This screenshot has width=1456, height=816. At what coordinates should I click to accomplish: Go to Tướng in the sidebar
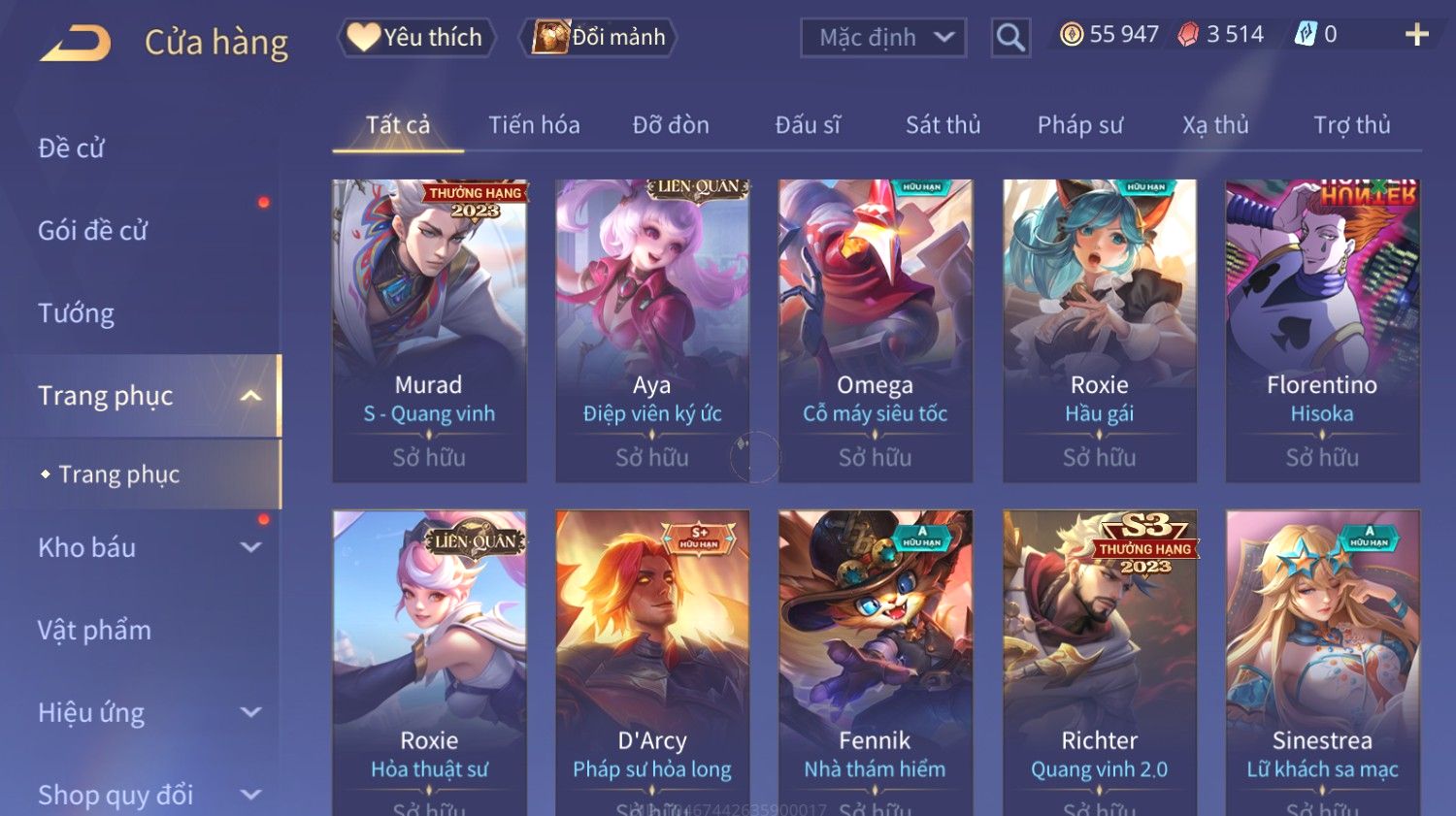click(76, 313)
